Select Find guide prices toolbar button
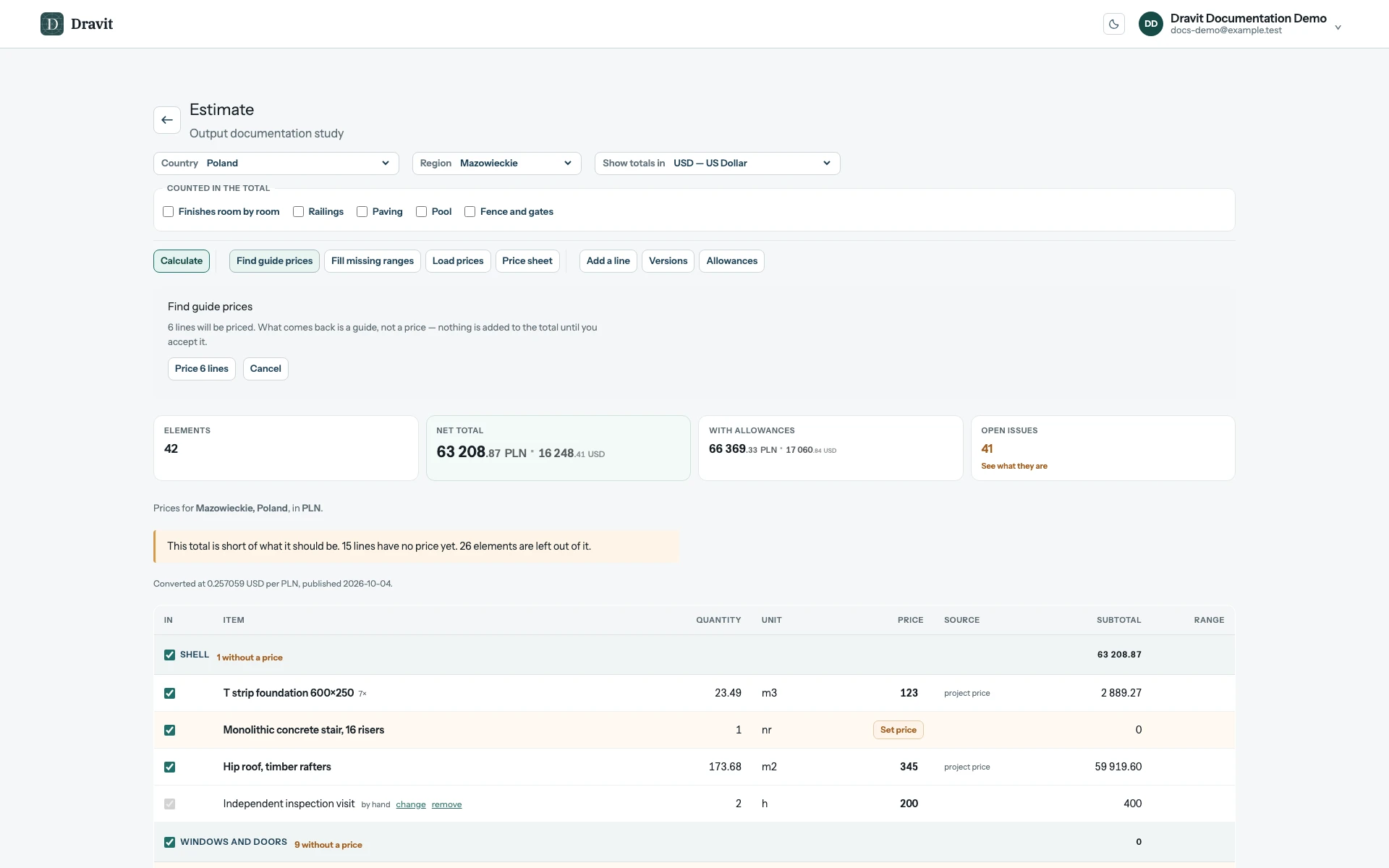Image resolution: width=1389 pixels, height=868 pixels. pyautogui.click(x=274, y=261)
